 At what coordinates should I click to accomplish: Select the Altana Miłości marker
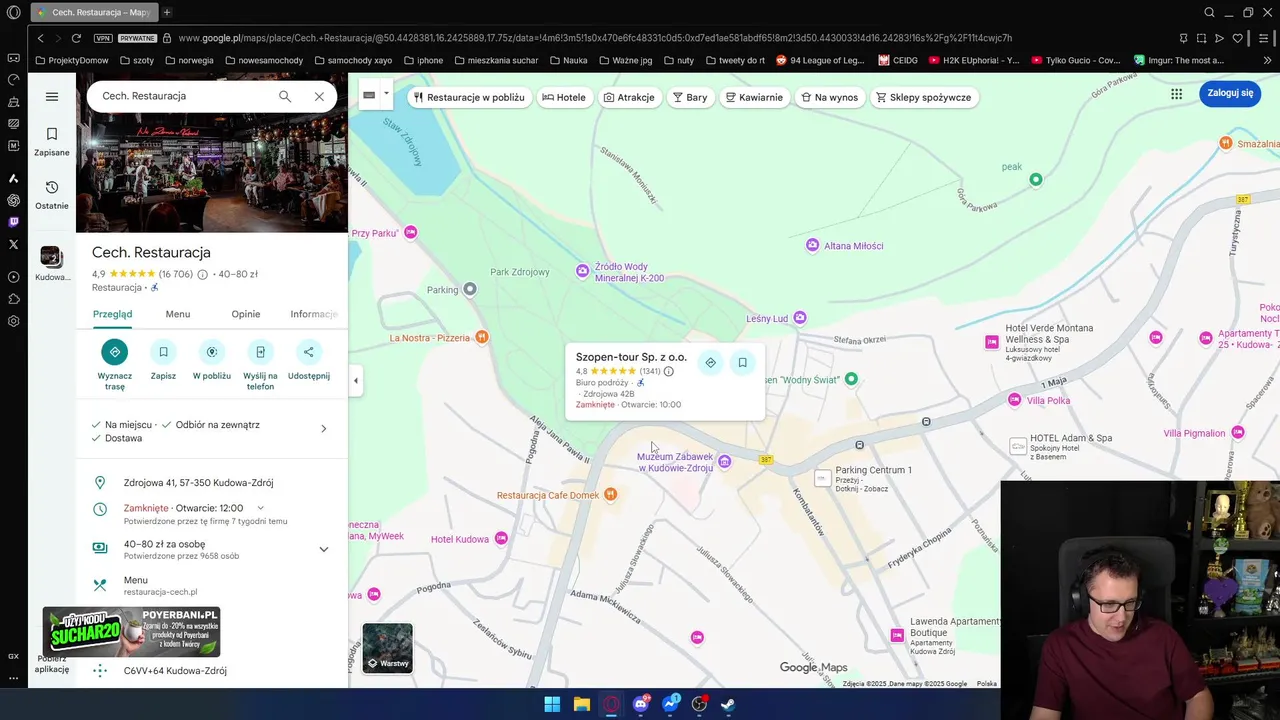pyautogui.click(x=813, y=245)
